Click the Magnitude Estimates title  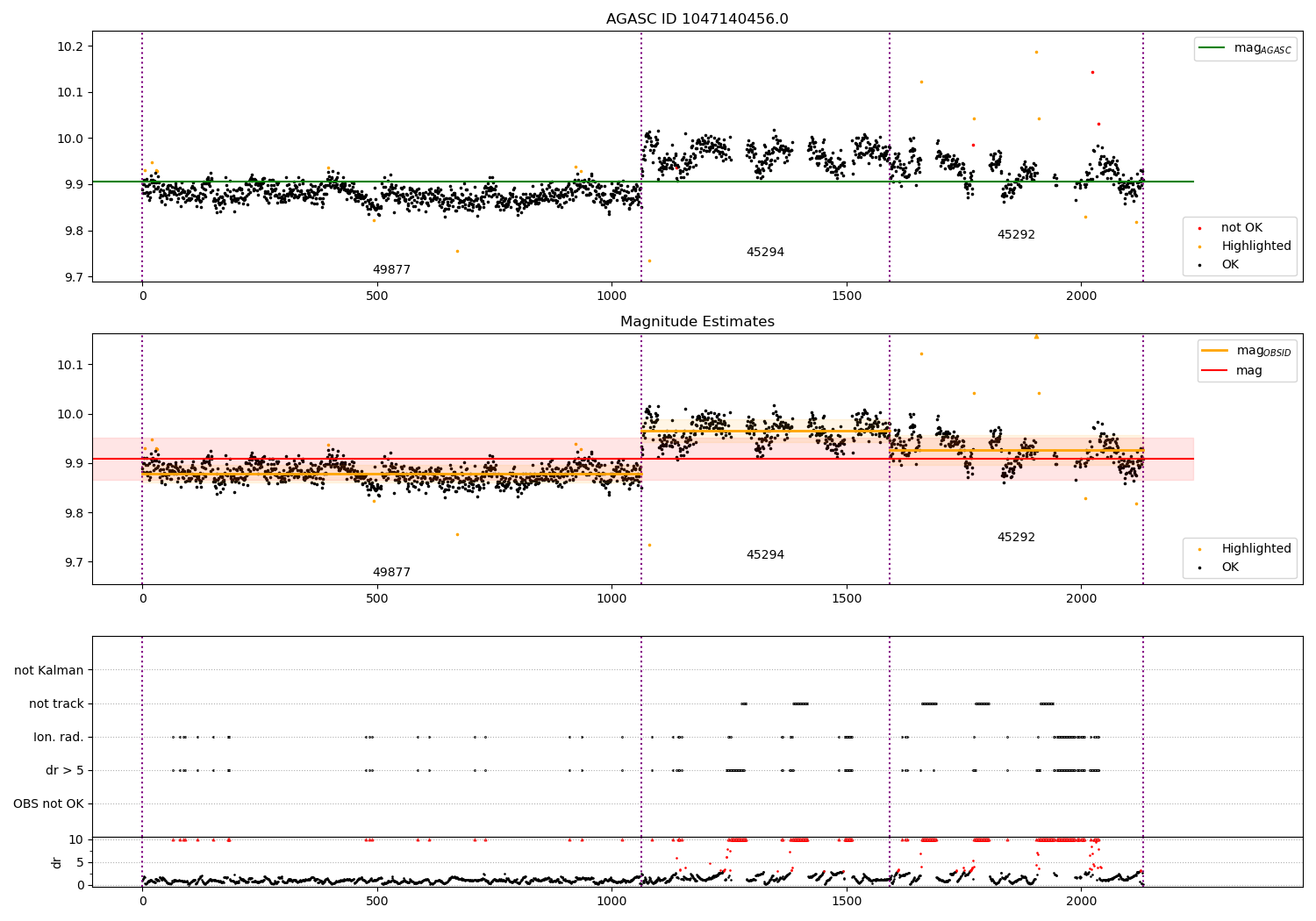tap(697, 322)
